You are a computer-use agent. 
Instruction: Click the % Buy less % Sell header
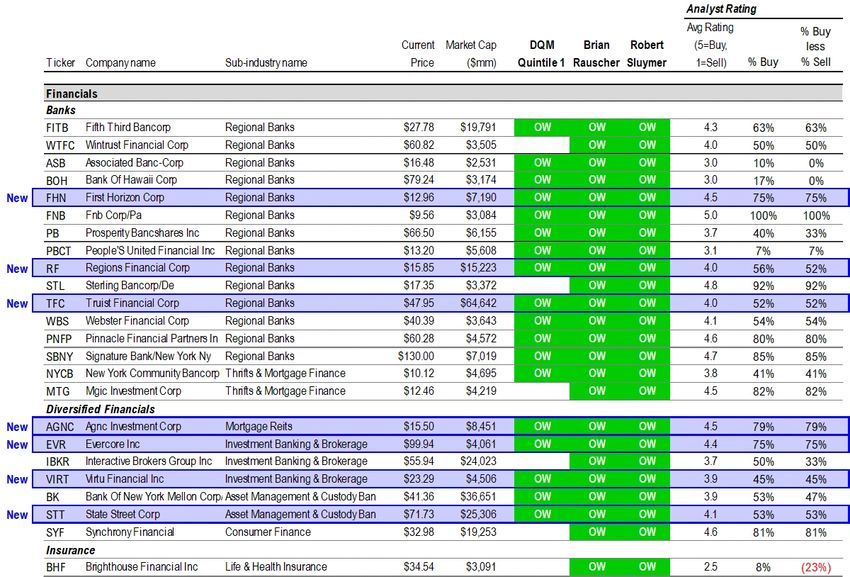(x=815, y=47)
